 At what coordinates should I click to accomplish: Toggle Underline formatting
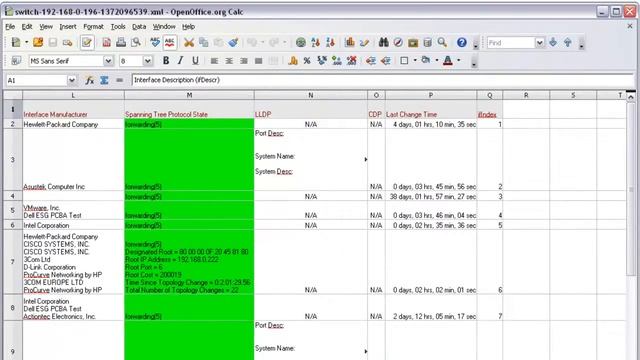195,61
